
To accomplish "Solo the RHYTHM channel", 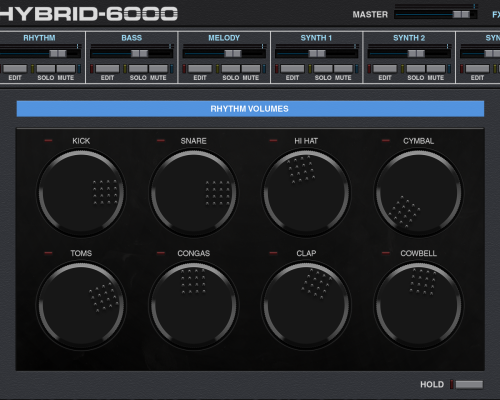I will click(46, 69).
